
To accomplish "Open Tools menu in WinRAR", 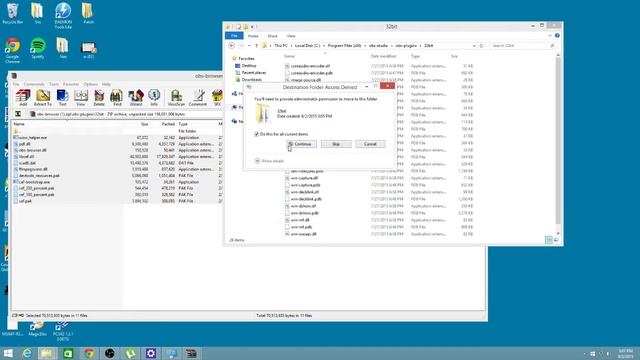I will coord(54,84).
